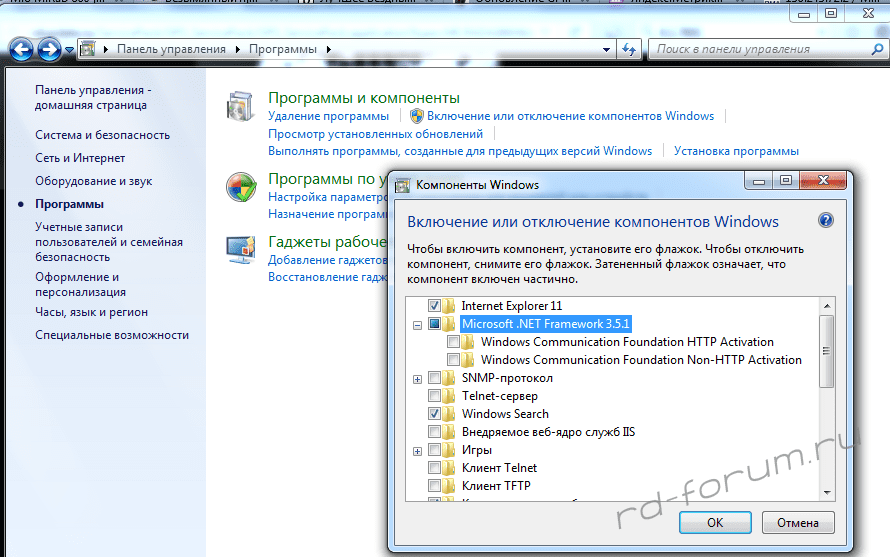Expand the Игры tree node
Image resolution: width=890 pixels, height=557 pixels.
click(x=417, y=451)
